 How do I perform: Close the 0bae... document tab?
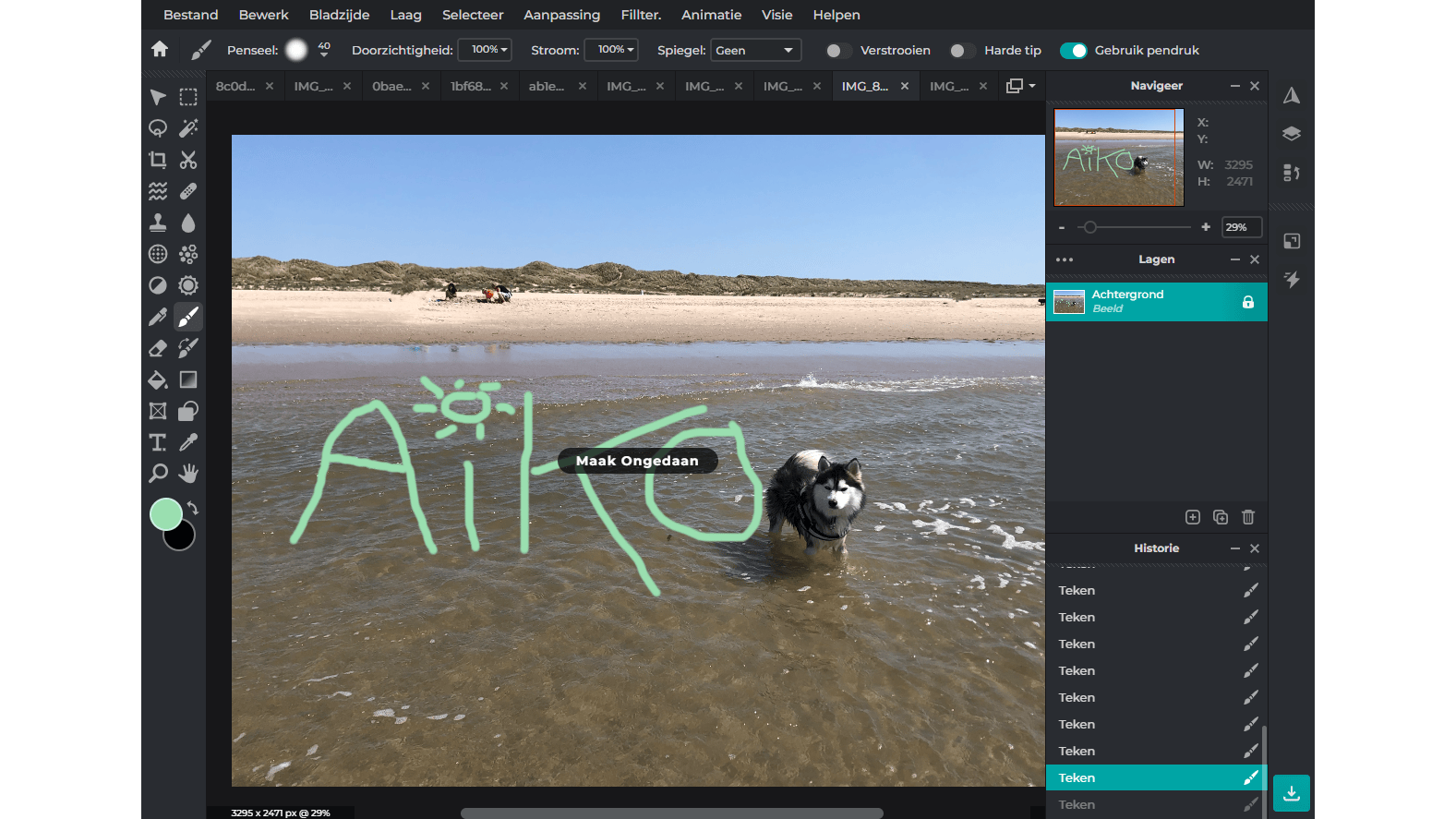point(426,86)
